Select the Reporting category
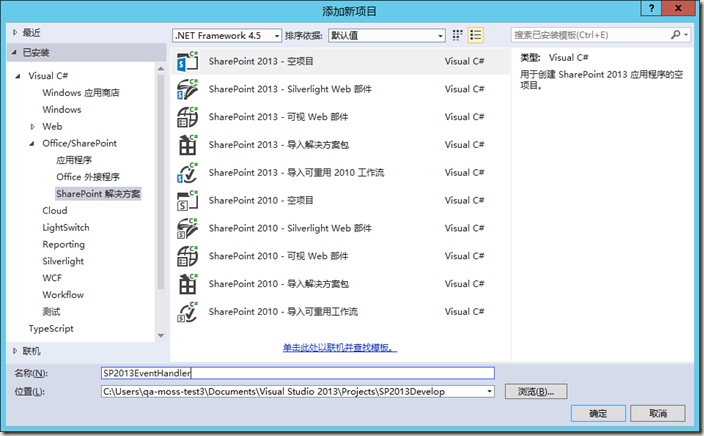Screen dimensions: 704x436 pyautogui.click(x=63, y=244)
